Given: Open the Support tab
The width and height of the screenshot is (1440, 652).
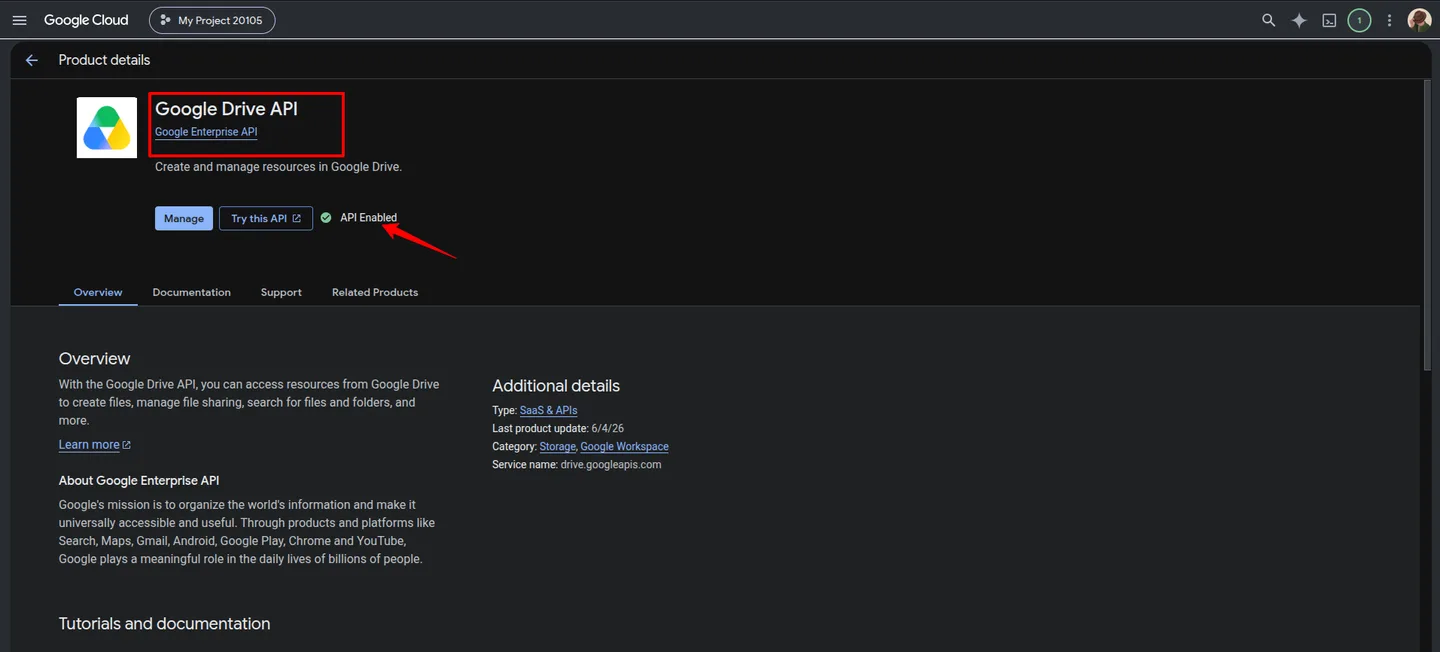Looking at the screenshot, I should coord(281,292).
